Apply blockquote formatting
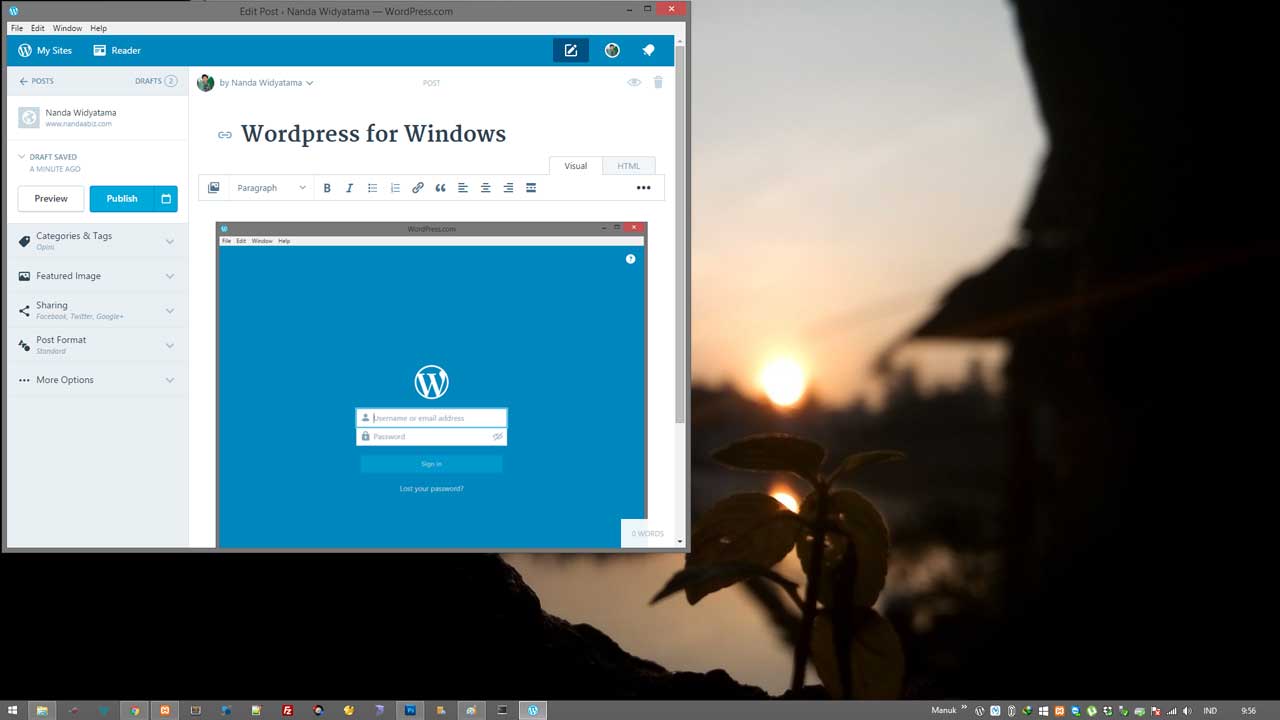 tap(440, 188)
